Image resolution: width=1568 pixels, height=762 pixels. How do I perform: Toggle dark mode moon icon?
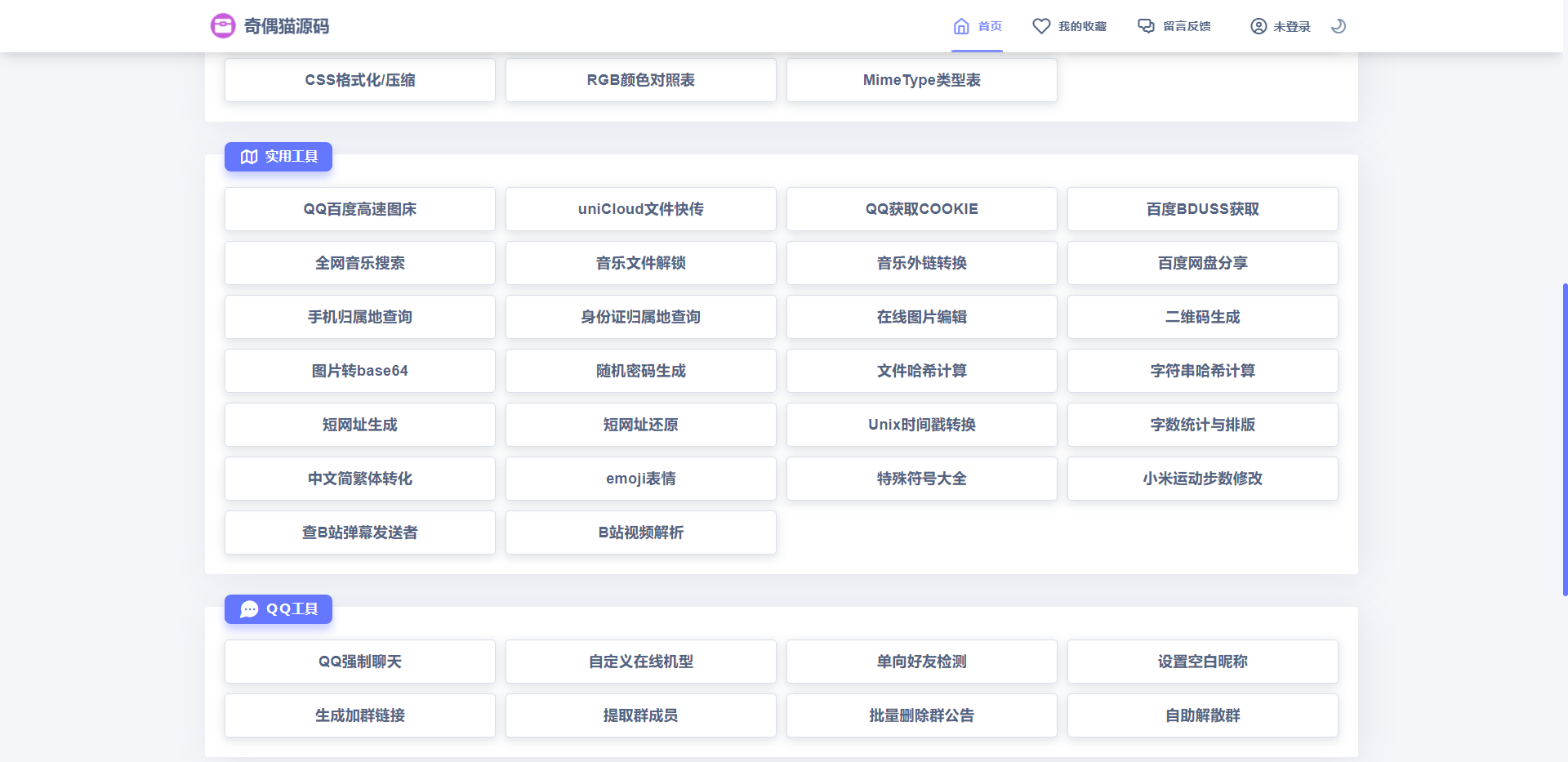click(x=1338, y=26)
